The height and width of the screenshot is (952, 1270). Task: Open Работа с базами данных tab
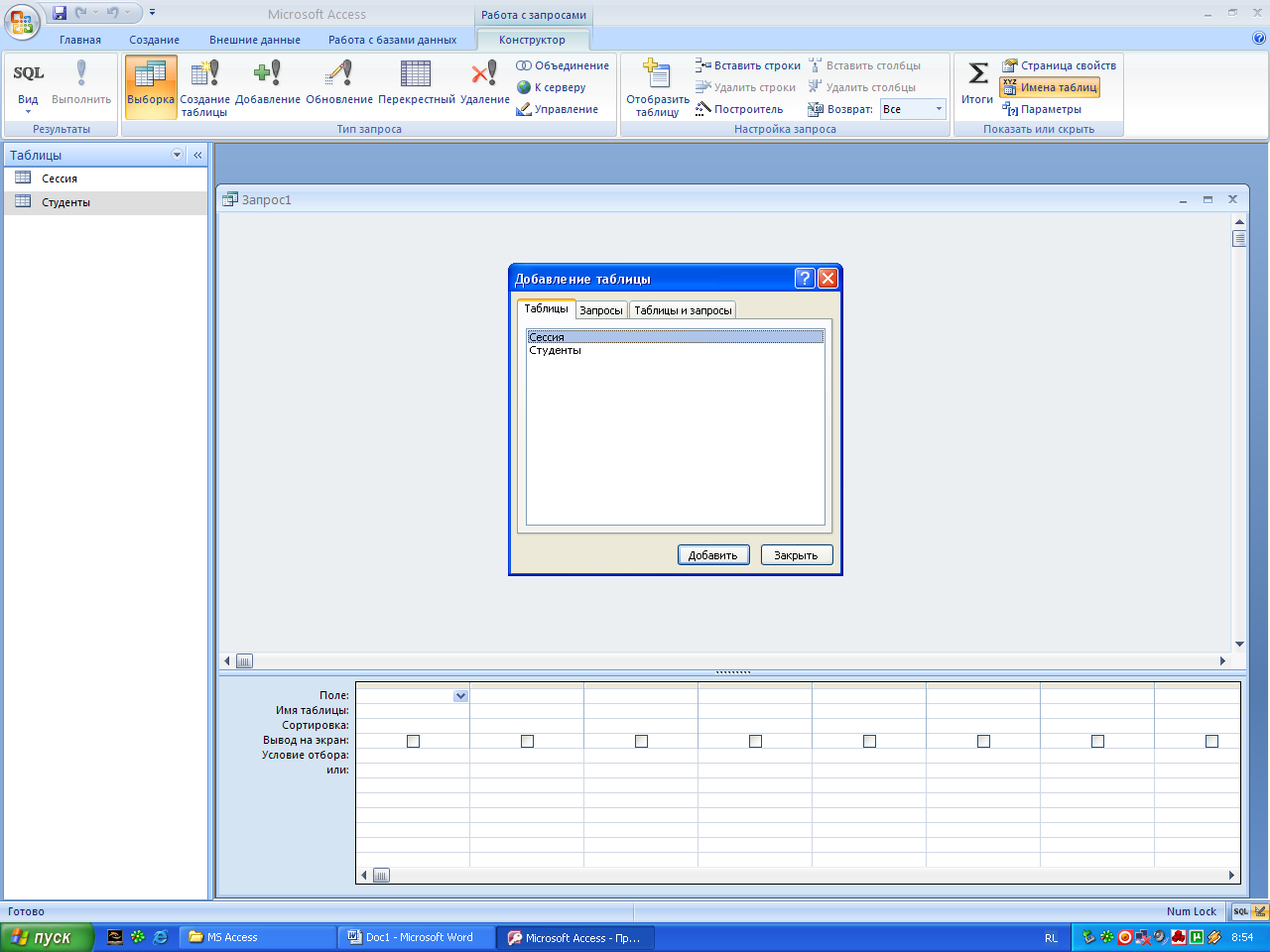click(393, 40)
